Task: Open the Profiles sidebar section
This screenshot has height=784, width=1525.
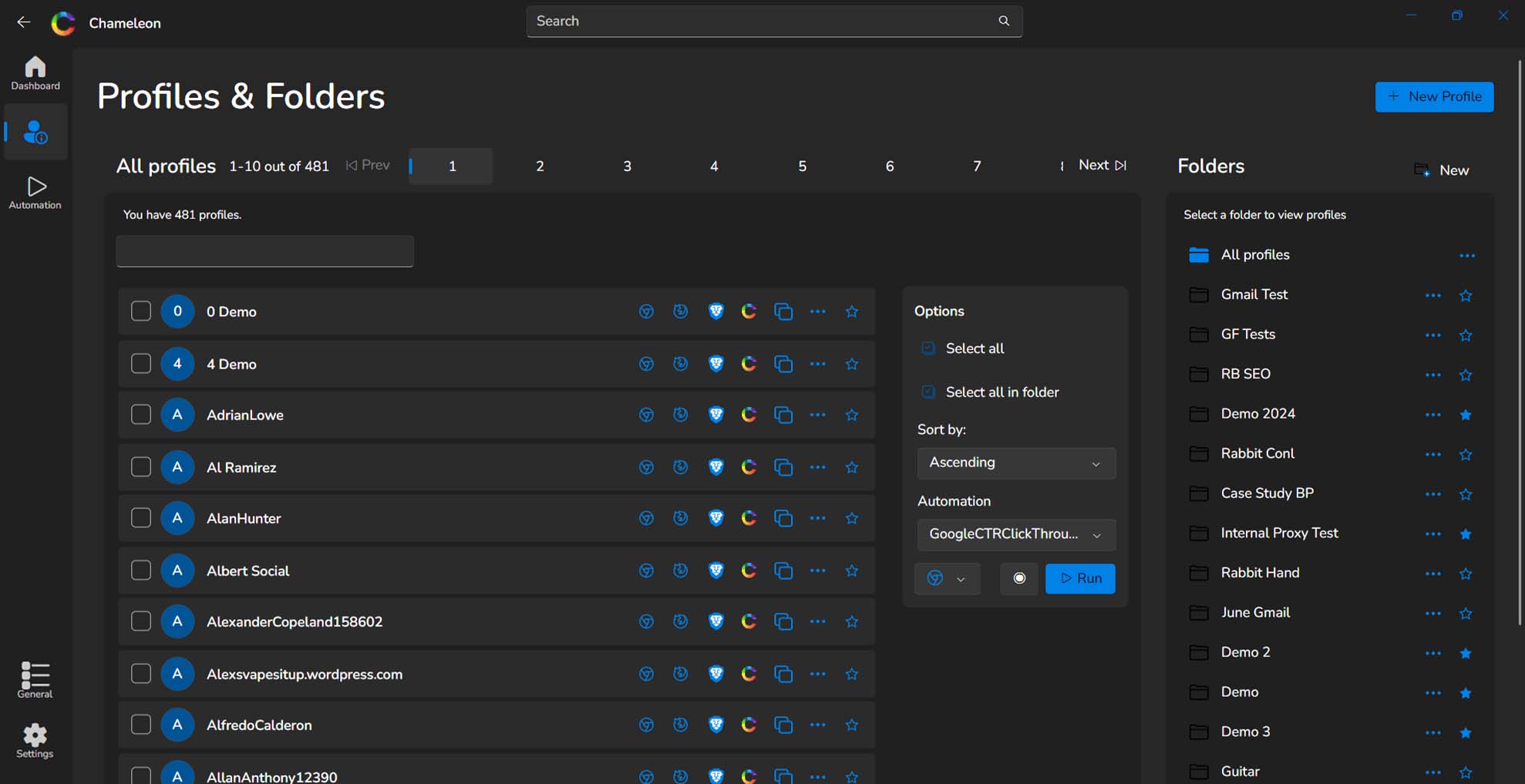Action: coord(35,132)
